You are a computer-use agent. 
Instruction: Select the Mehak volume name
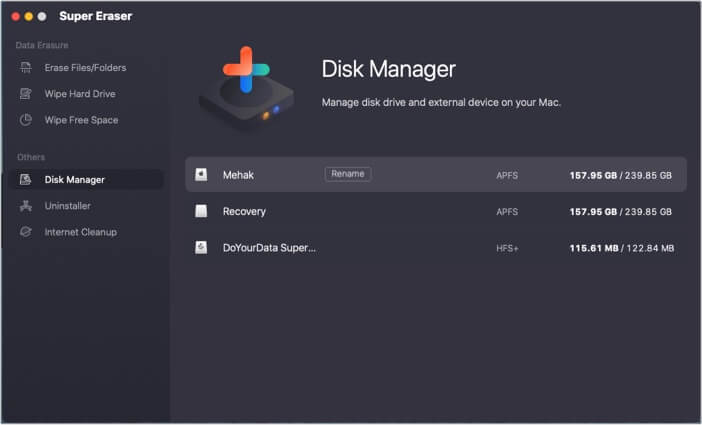point(238,175)
